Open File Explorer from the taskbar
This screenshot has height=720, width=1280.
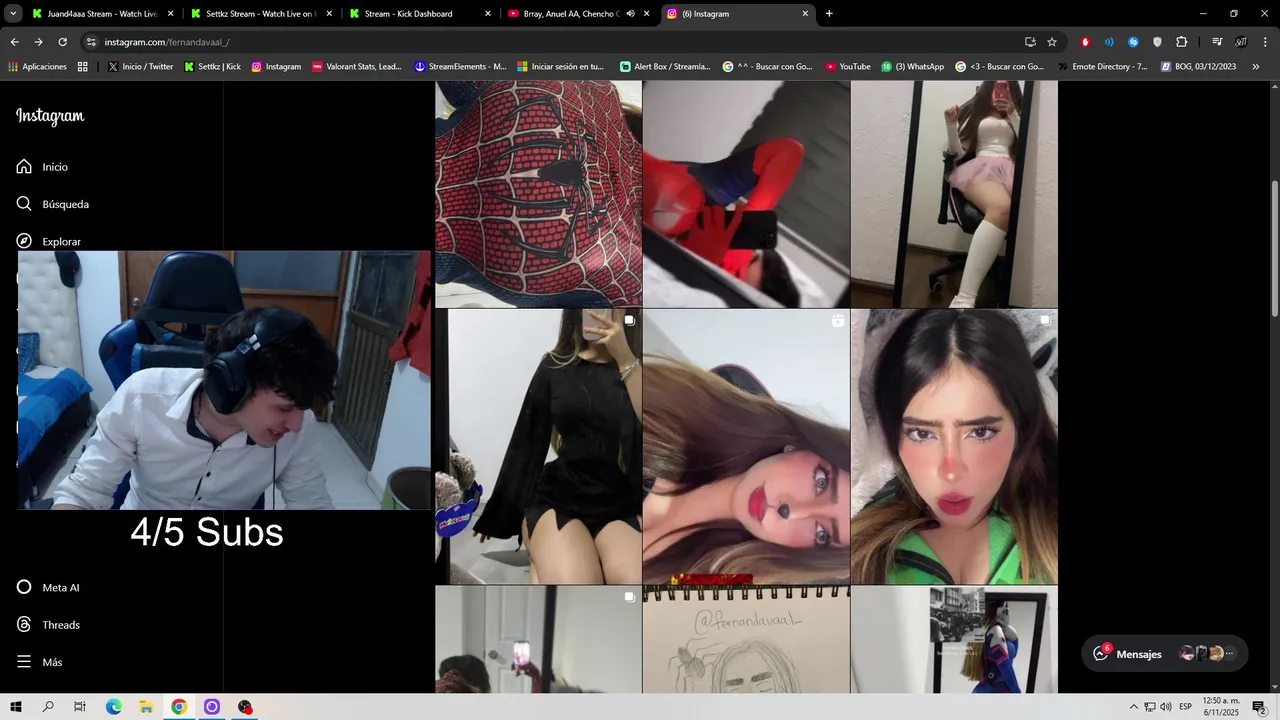[x=146, y=707]
